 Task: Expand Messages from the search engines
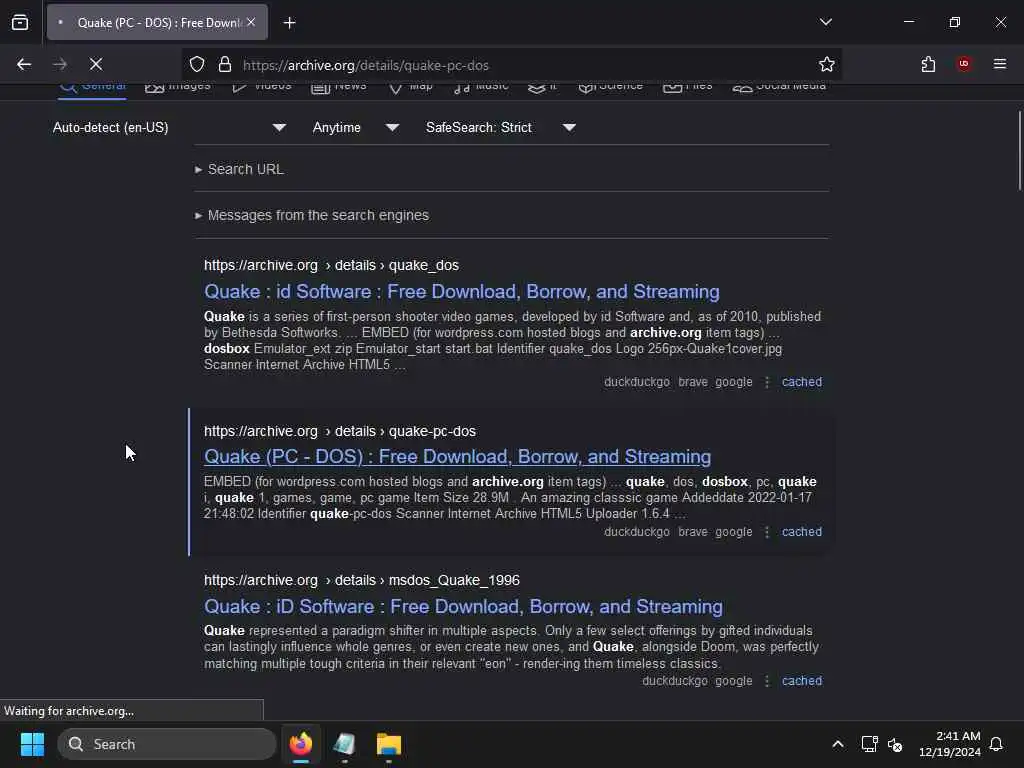(312, 215)
